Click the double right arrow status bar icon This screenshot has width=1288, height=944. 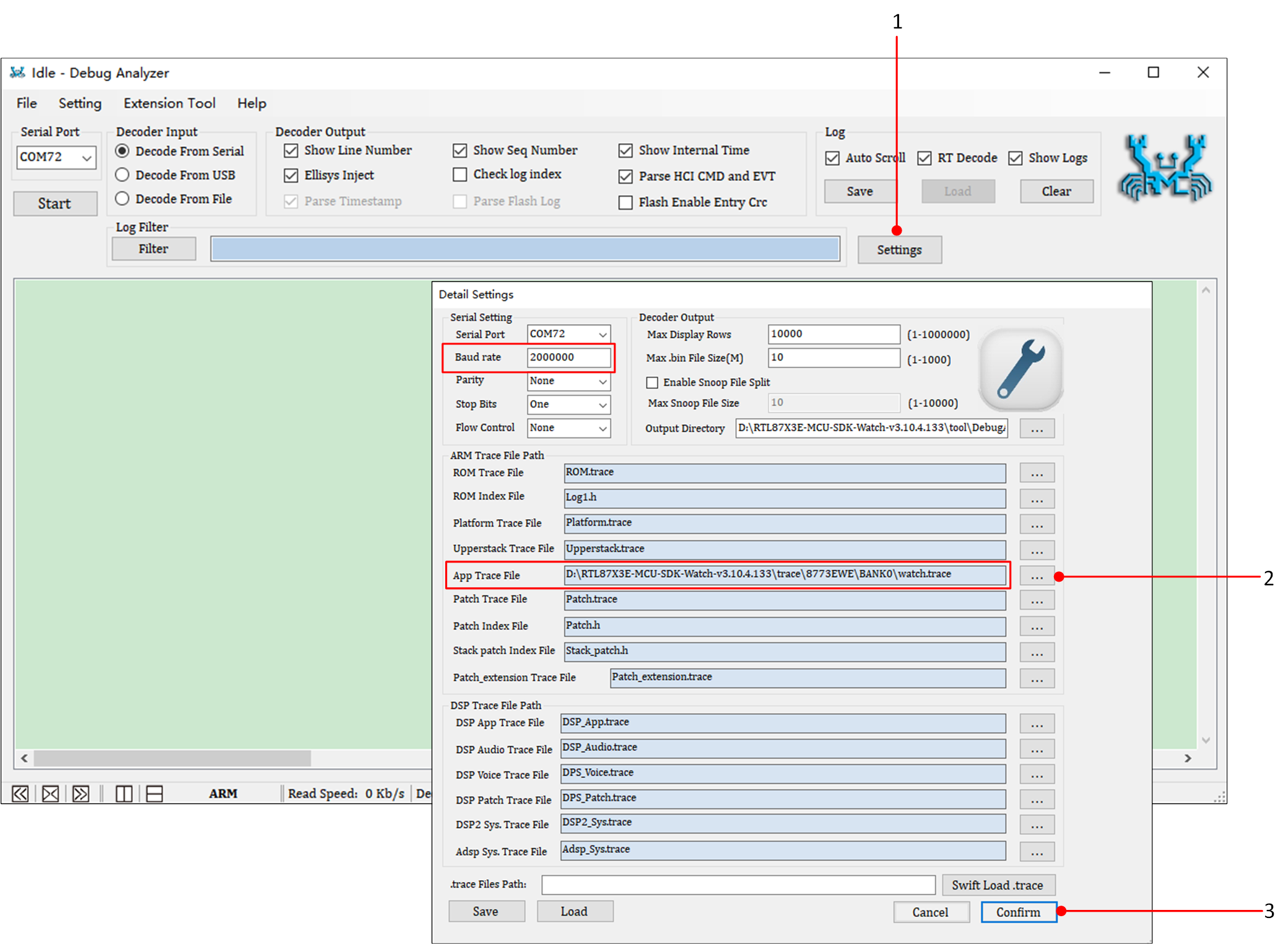point(80,793)
